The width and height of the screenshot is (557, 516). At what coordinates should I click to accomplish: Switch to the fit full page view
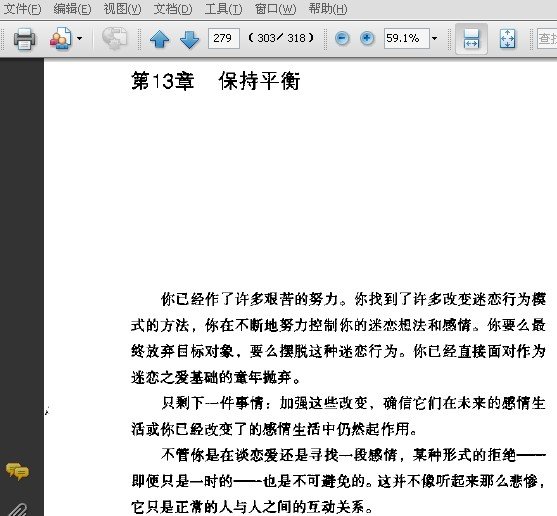507,38
